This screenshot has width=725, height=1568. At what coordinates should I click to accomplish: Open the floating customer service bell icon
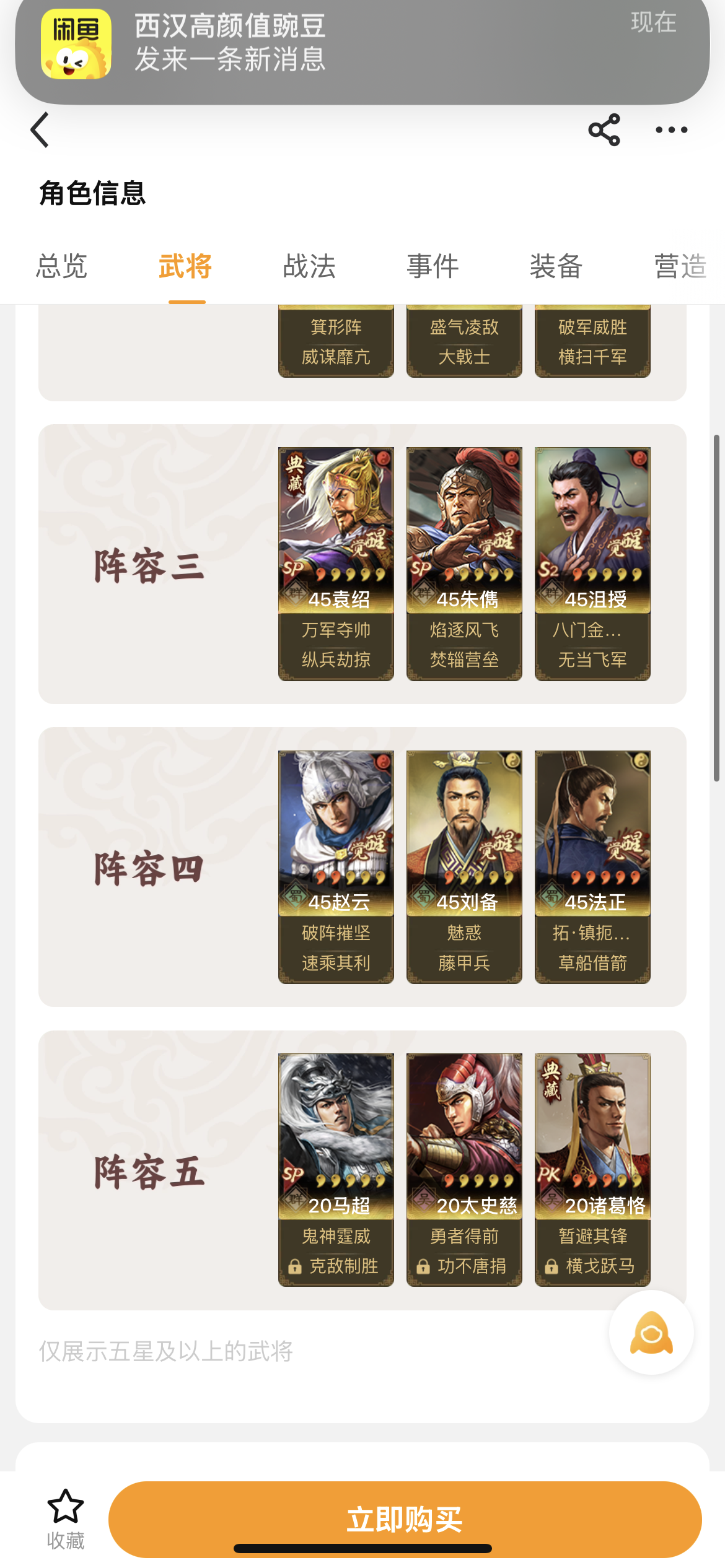[651, 1333]
